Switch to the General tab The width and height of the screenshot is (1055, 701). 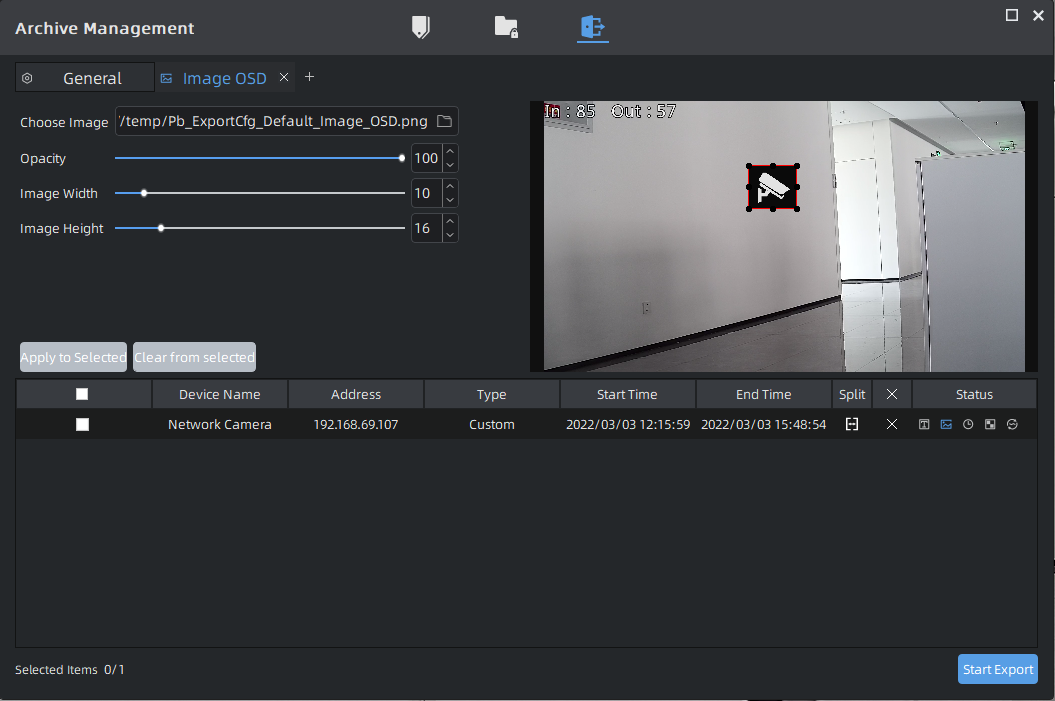click(92, 78)
